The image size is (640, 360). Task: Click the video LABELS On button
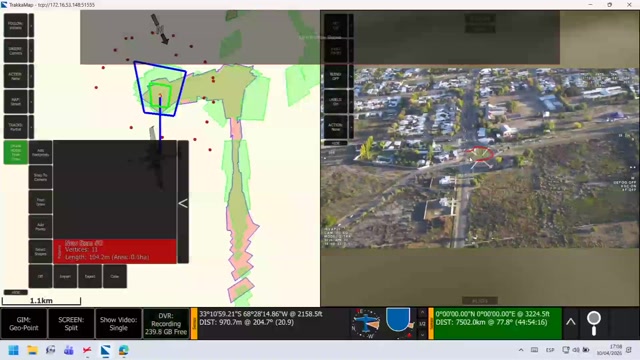pyautogui.click(x=336, y=101)
